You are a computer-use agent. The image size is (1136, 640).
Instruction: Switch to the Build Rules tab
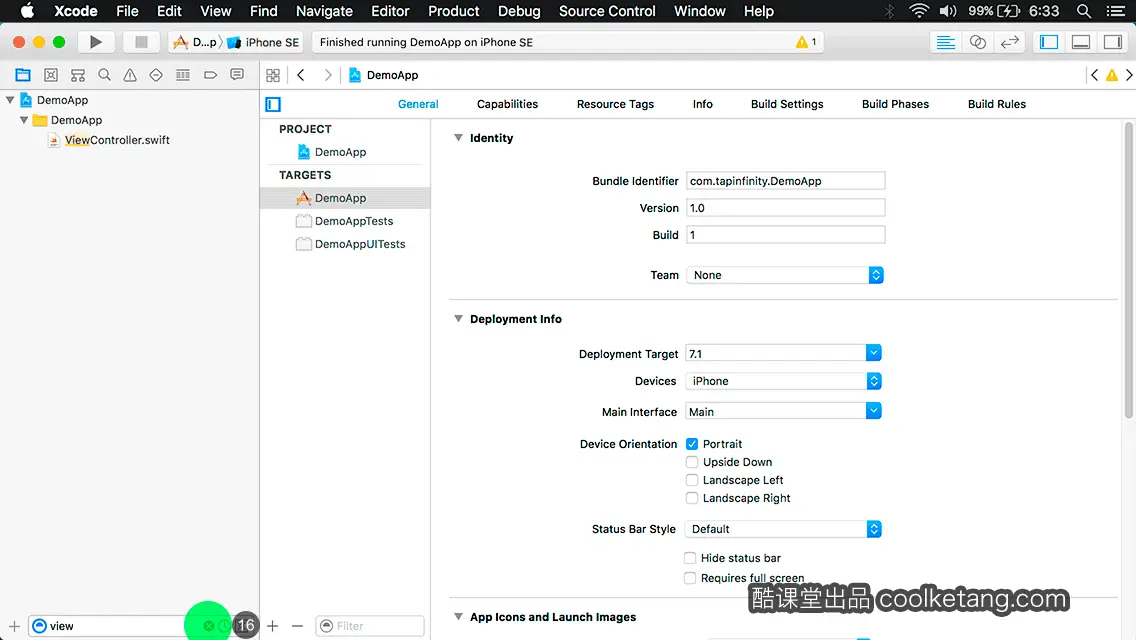pos(996,104)
